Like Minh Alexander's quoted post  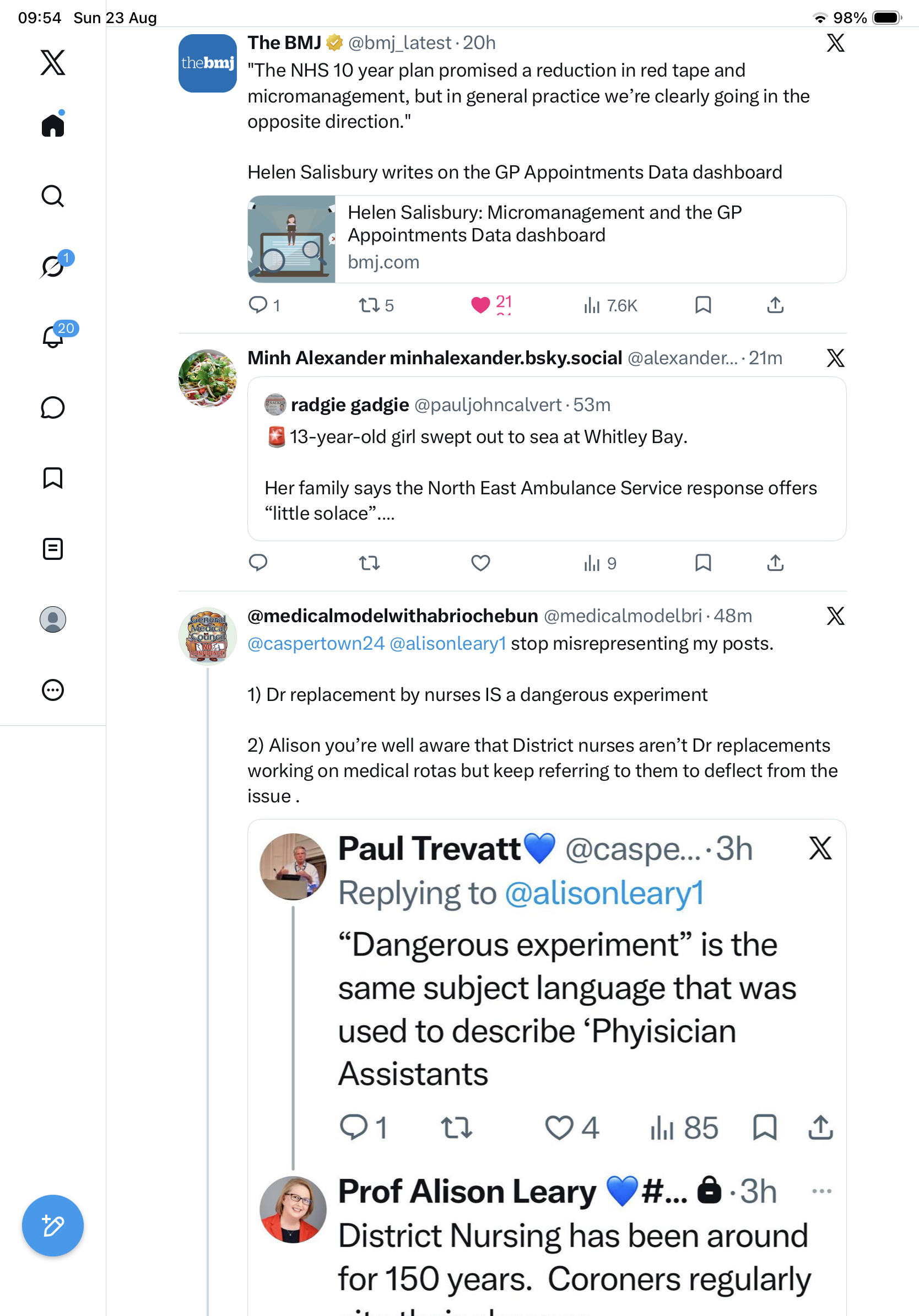click(480, 563)
